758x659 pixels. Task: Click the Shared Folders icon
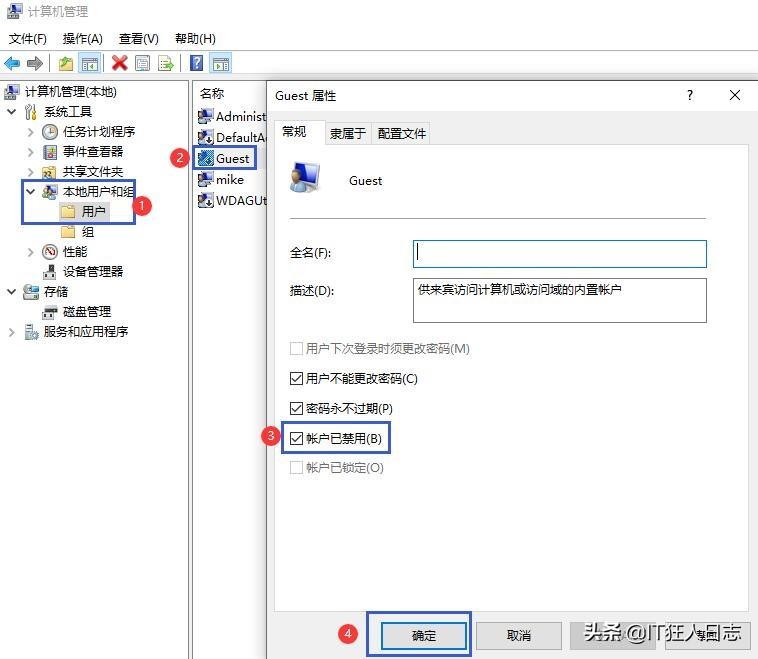(x=49, y=172)
